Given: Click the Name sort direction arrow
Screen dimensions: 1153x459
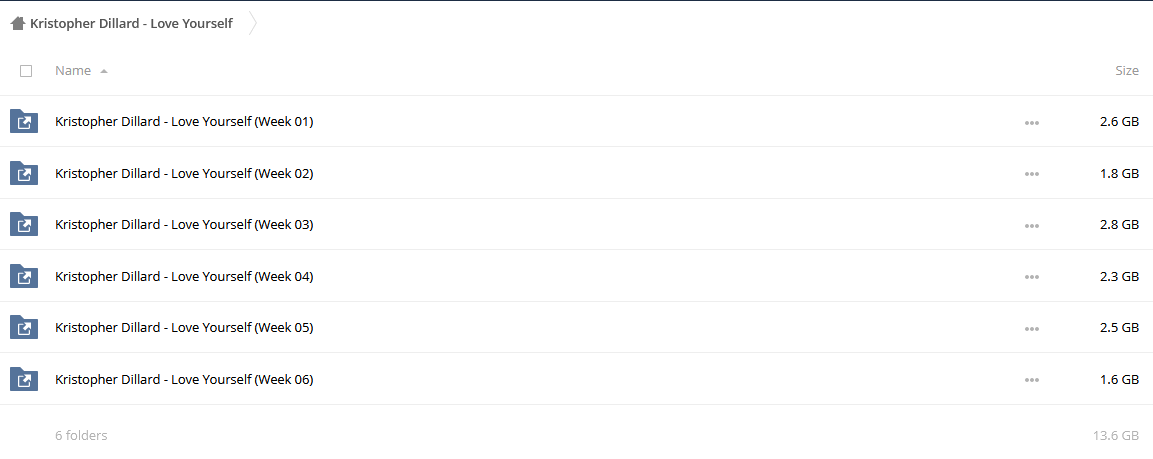Looking at the screenshot, I should pyautogui.click(x=104, y=71).
